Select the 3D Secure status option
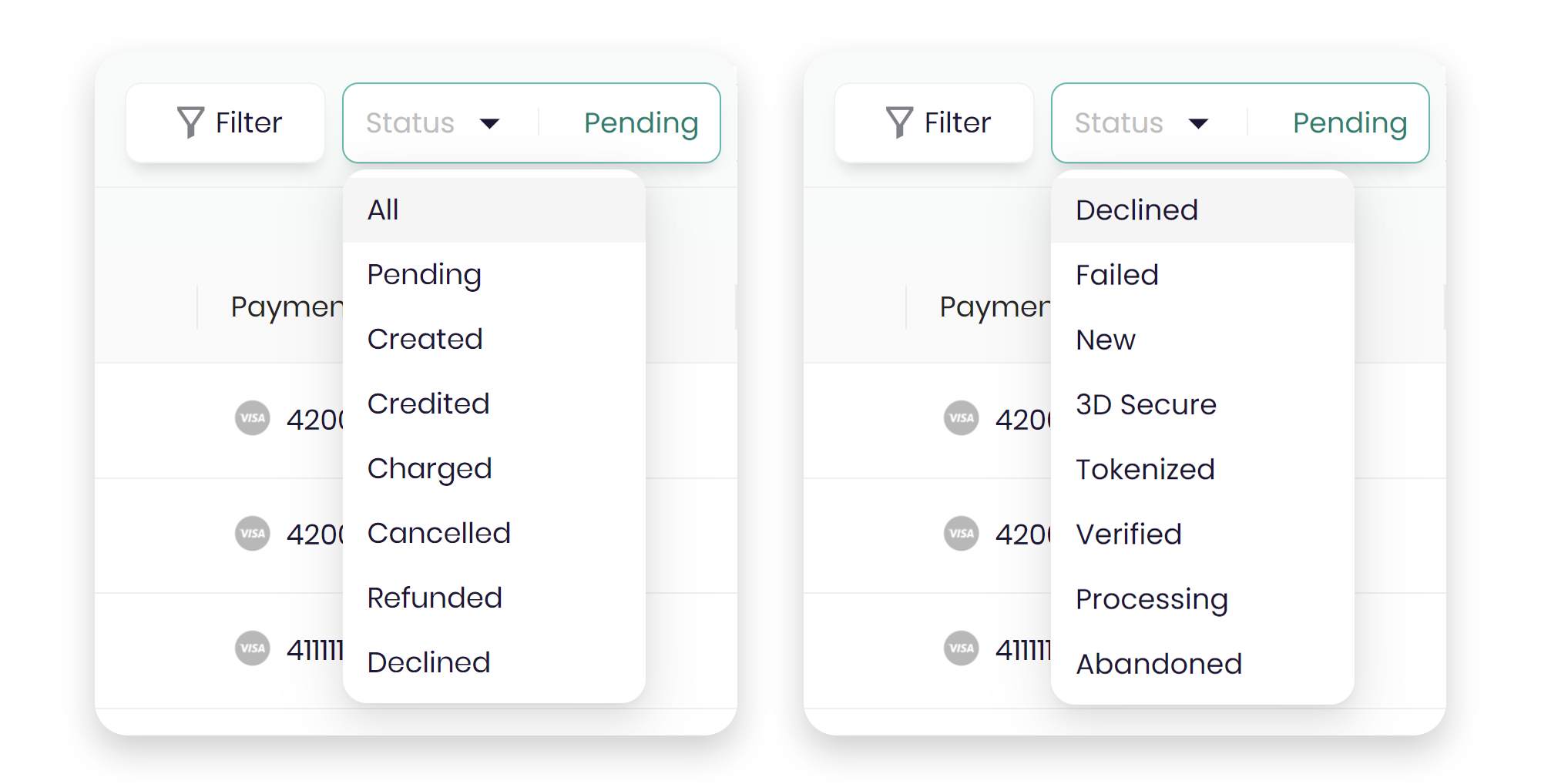 coord(1146,404)
